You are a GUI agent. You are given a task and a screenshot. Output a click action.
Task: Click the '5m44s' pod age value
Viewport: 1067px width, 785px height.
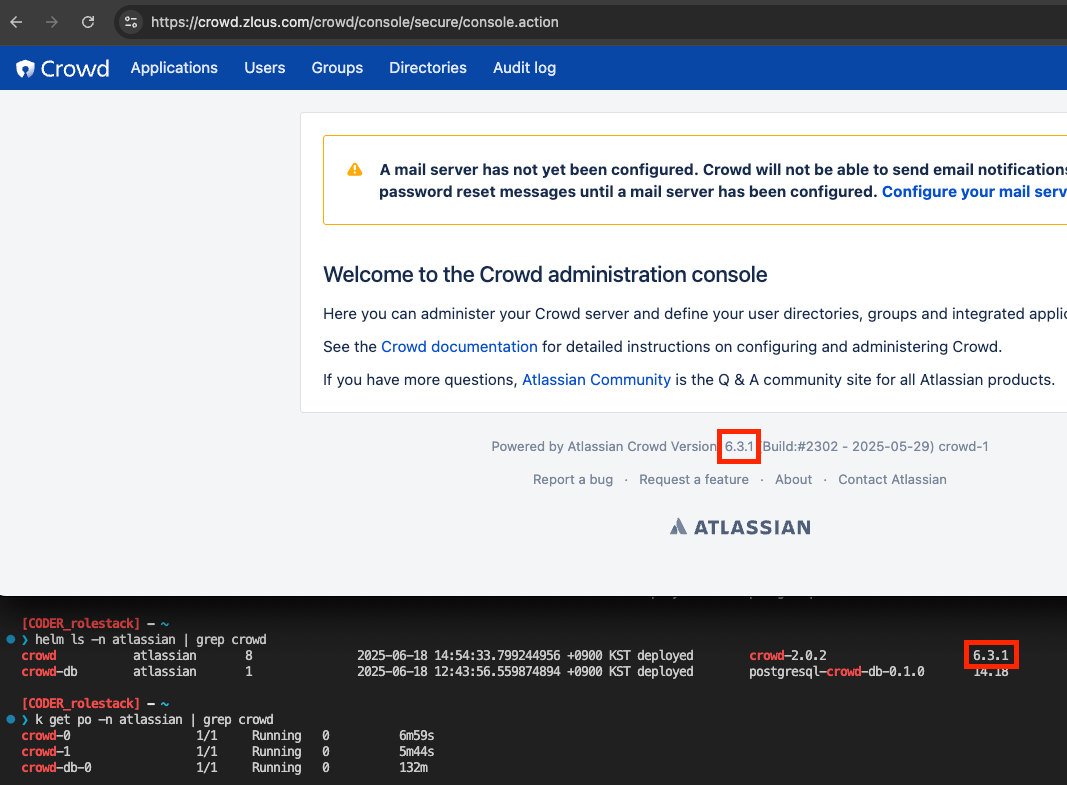(416, 752)
